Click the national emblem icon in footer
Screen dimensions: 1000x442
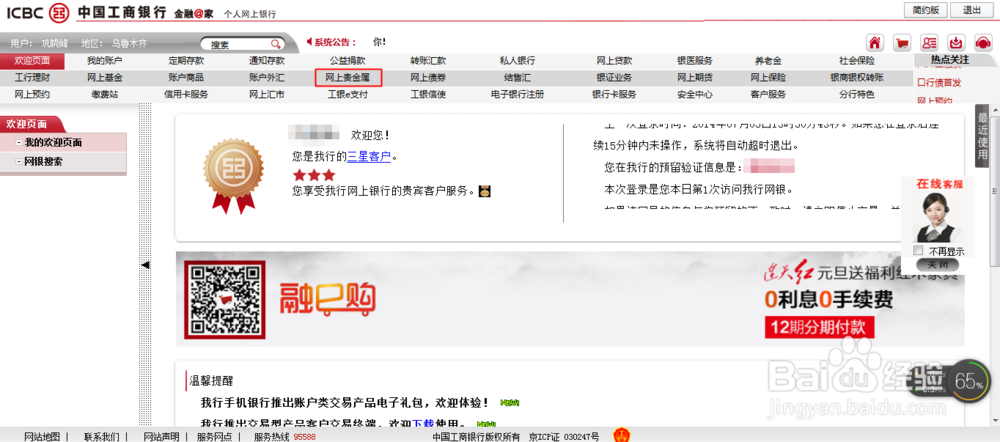[x=621, y=436]
